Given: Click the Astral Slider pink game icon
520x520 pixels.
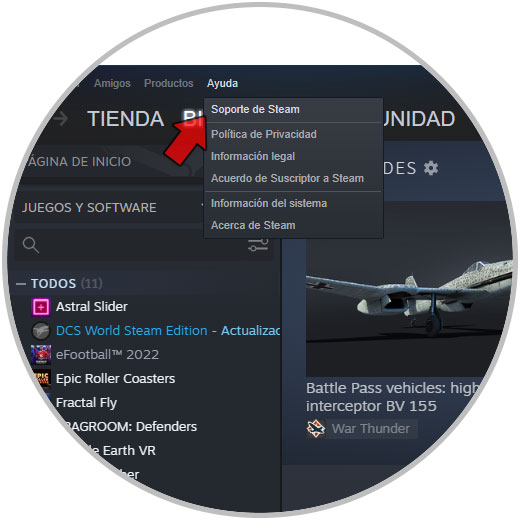Looking at the screenshot, I should tap(41, 307).
